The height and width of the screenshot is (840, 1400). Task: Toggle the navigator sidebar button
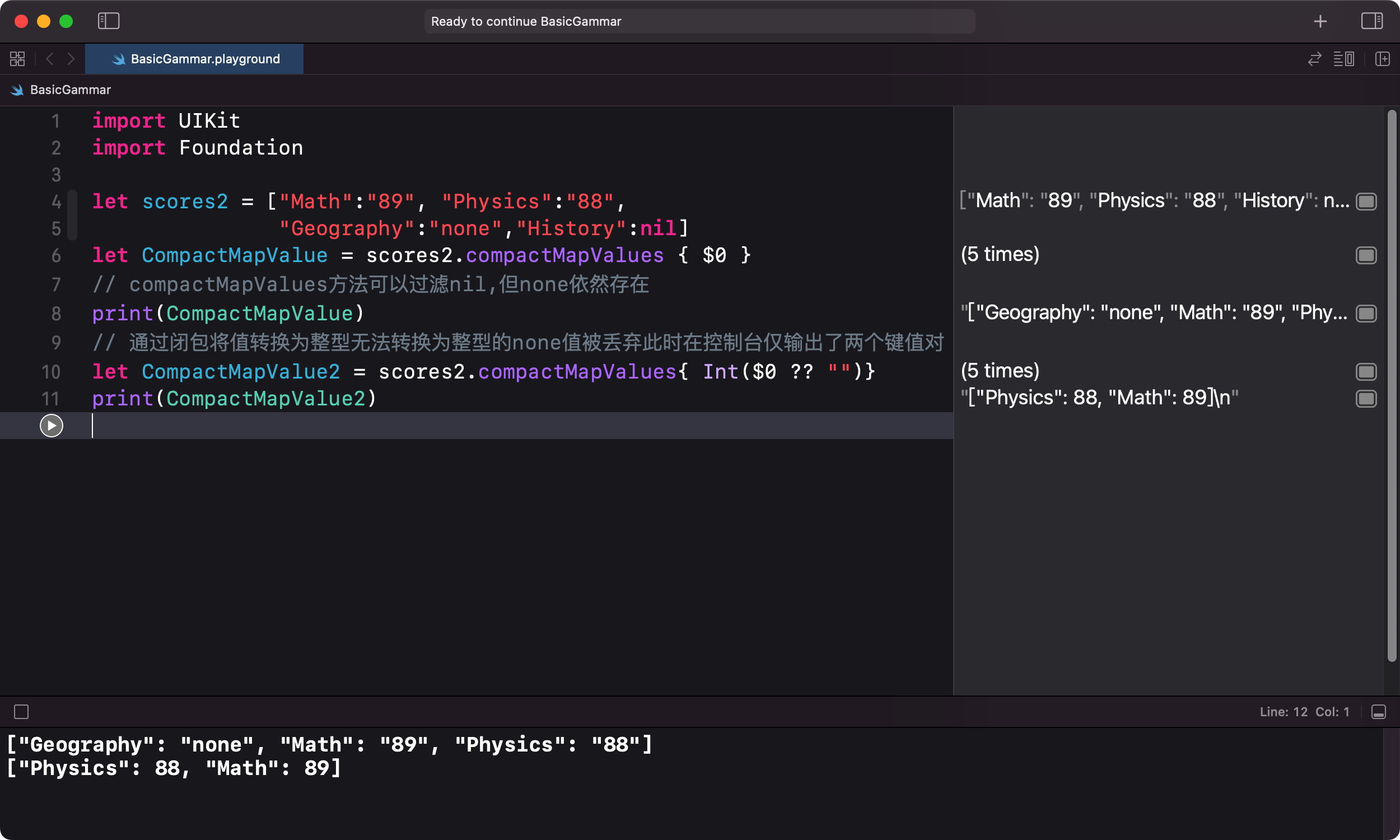click(x=108, y=21)
